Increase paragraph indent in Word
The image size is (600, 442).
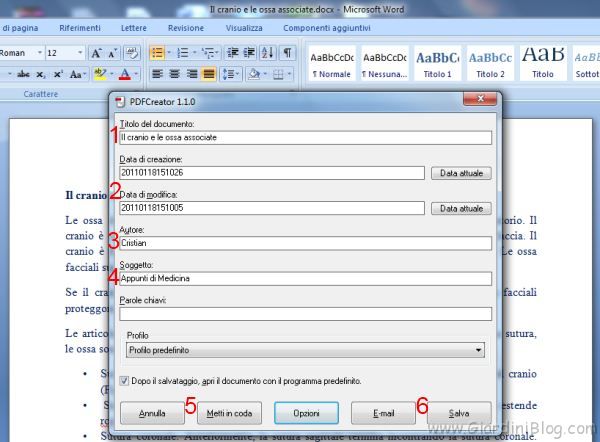[x=249, y=53]
